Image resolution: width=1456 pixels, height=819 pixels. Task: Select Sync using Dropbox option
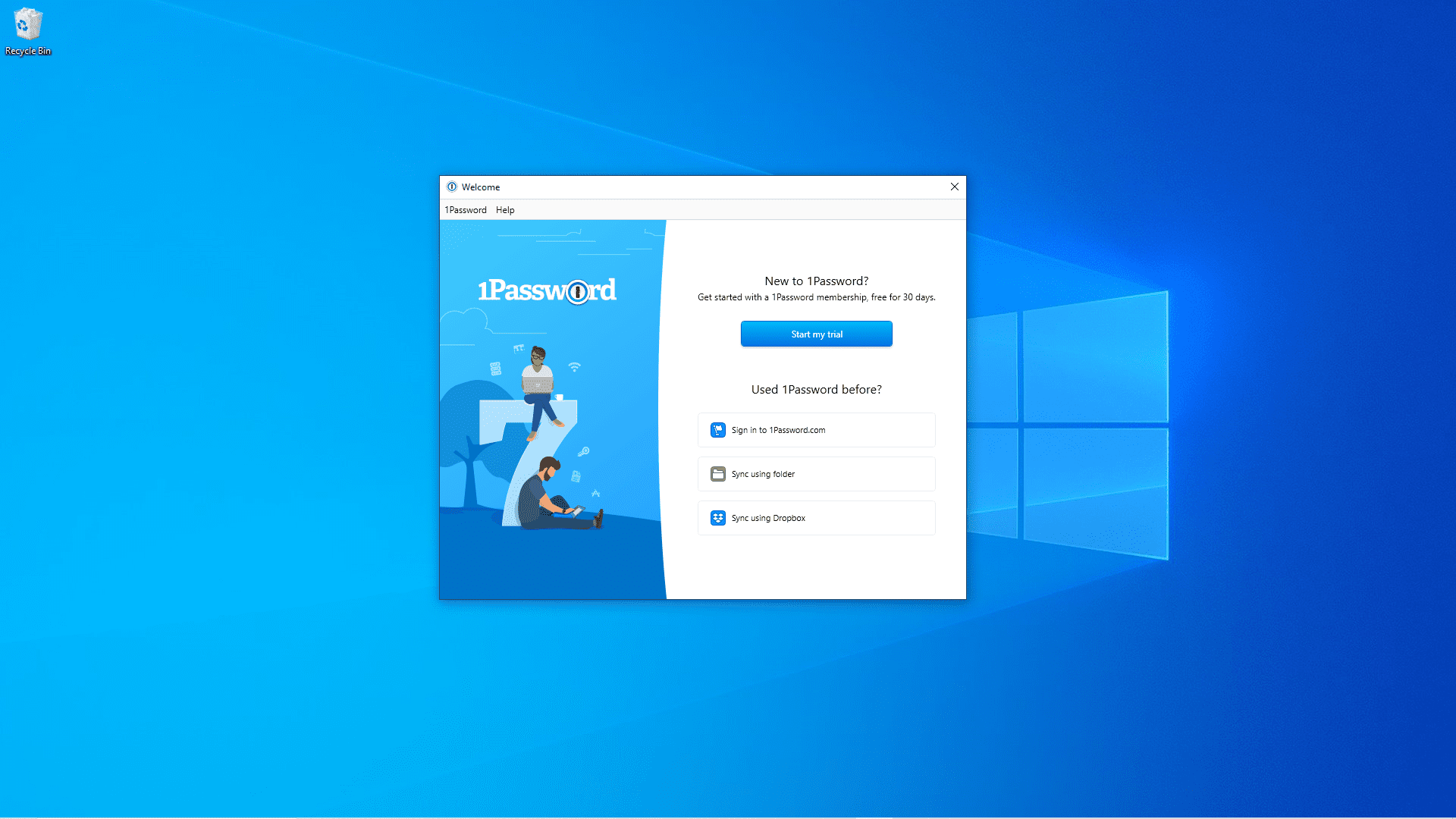(x=817, y=518)
